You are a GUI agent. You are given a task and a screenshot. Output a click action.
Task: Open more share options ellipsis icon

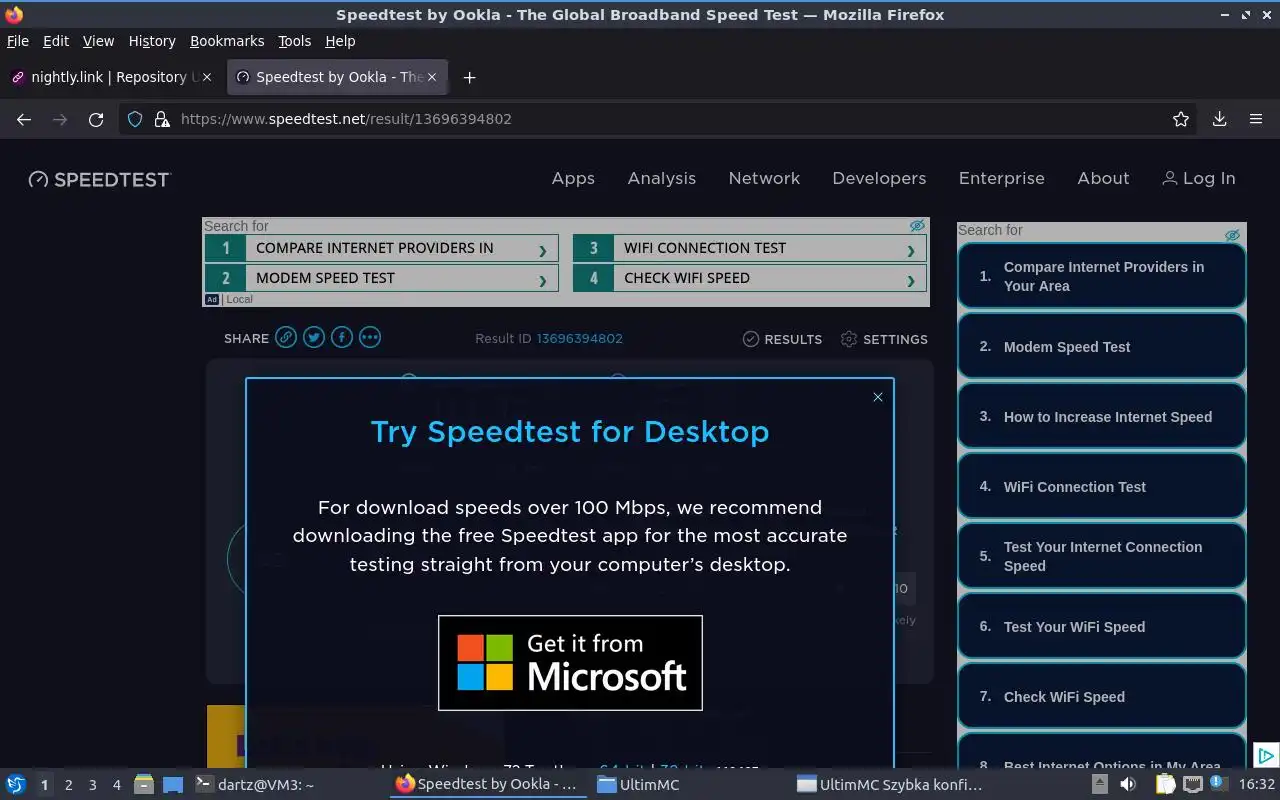point(370,337)
